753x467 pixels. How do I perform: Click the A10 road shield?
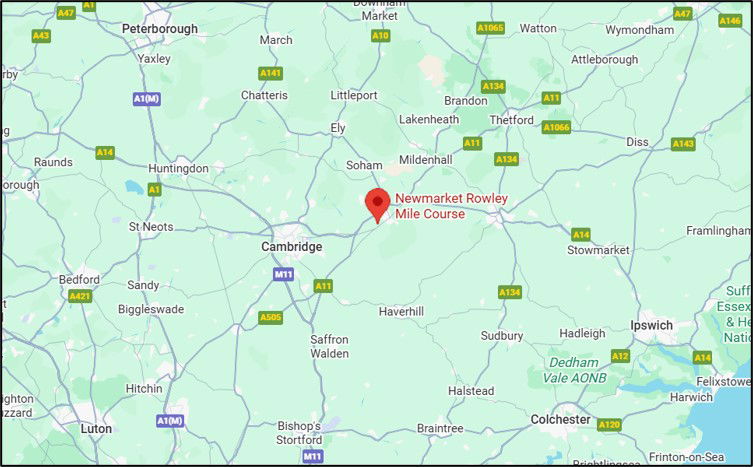click(x=380, y=36)
